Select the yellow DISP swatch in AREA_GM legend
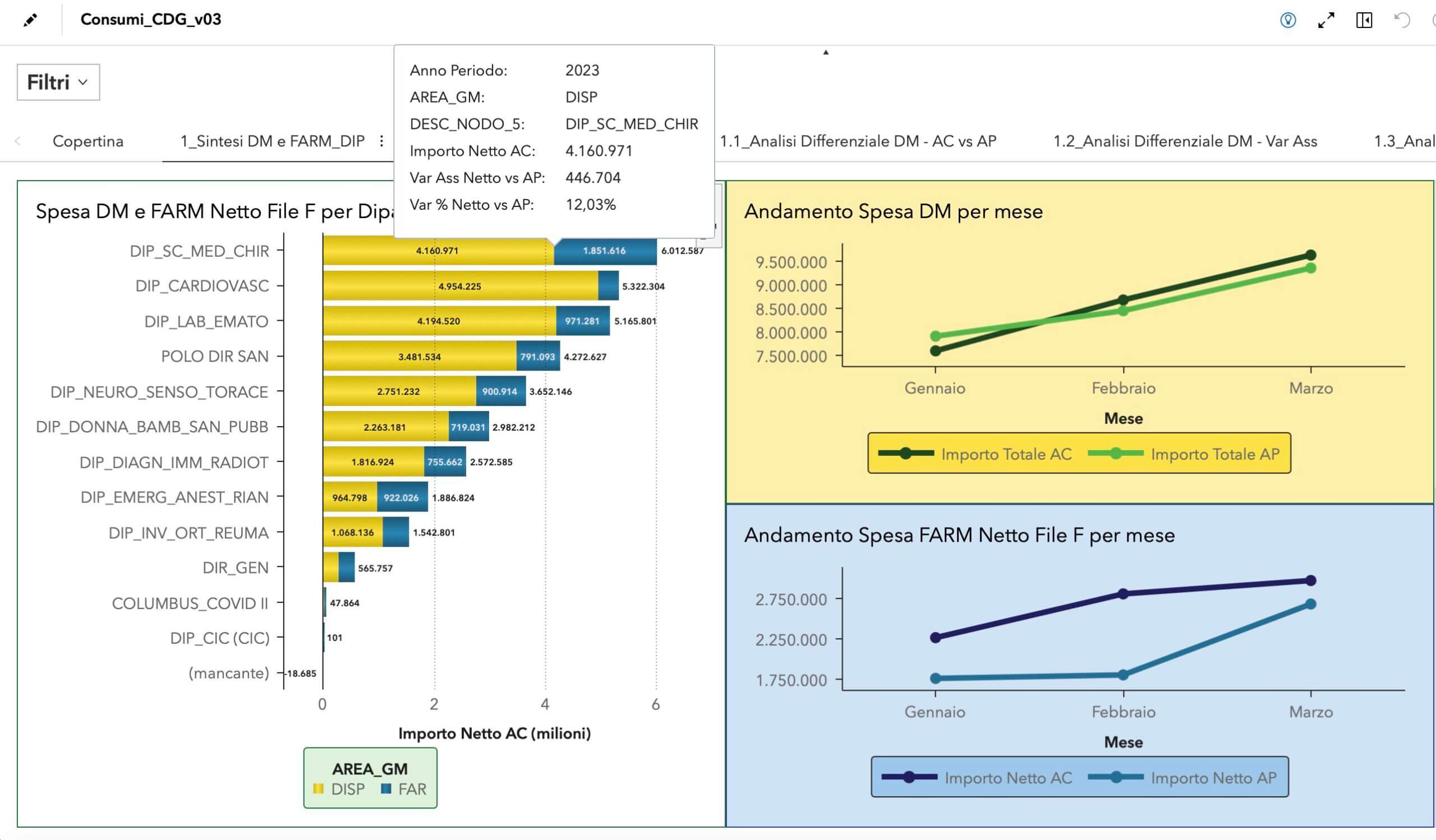This screenshot has height=840, width=1436. (319, 789)
